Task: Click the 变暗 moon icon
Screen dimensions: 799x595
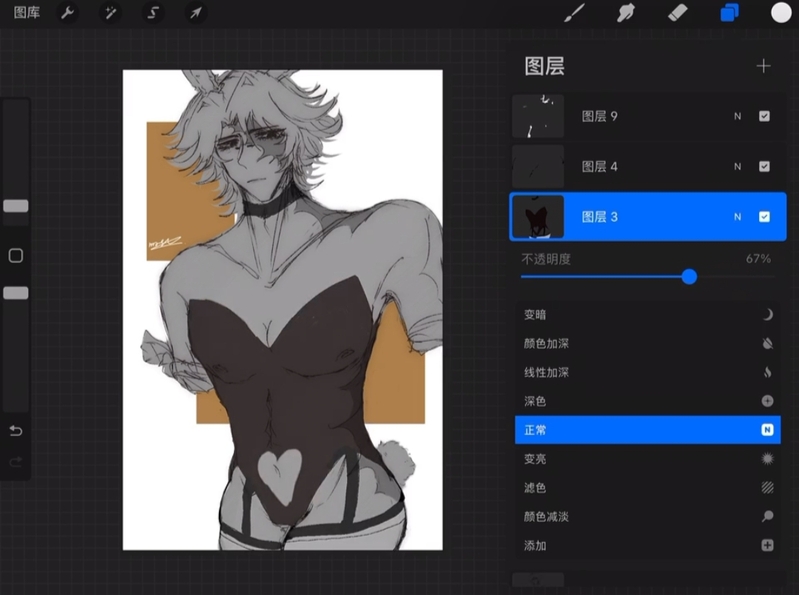Action: [767, 315]
